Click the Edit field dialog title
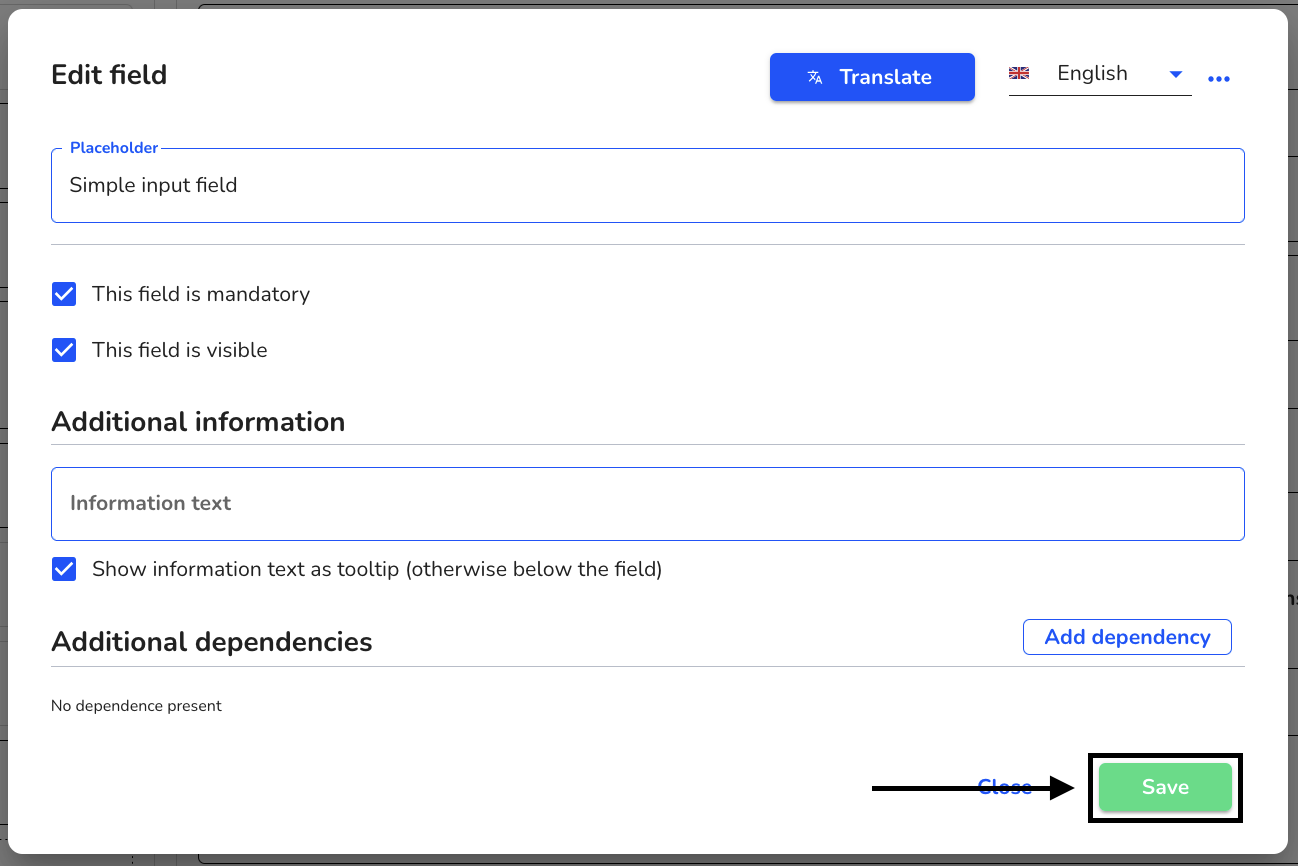This screenshot has height=866, width=1298. click(x=109, y=75)
